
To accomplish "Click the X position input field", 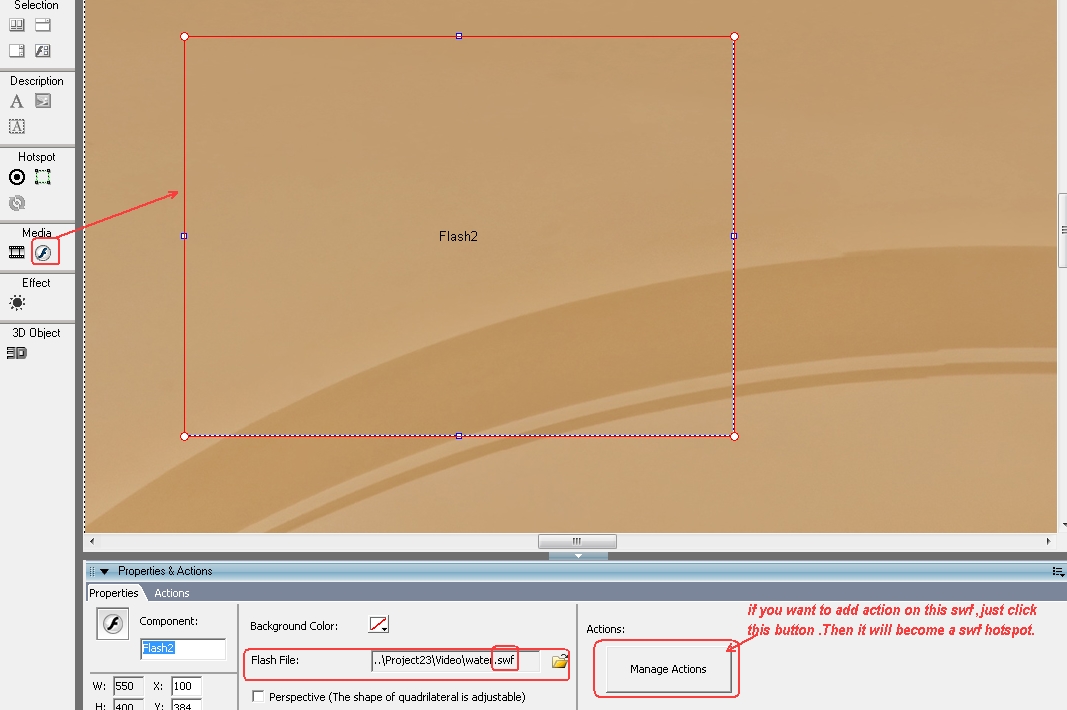I will coord(186,686).
